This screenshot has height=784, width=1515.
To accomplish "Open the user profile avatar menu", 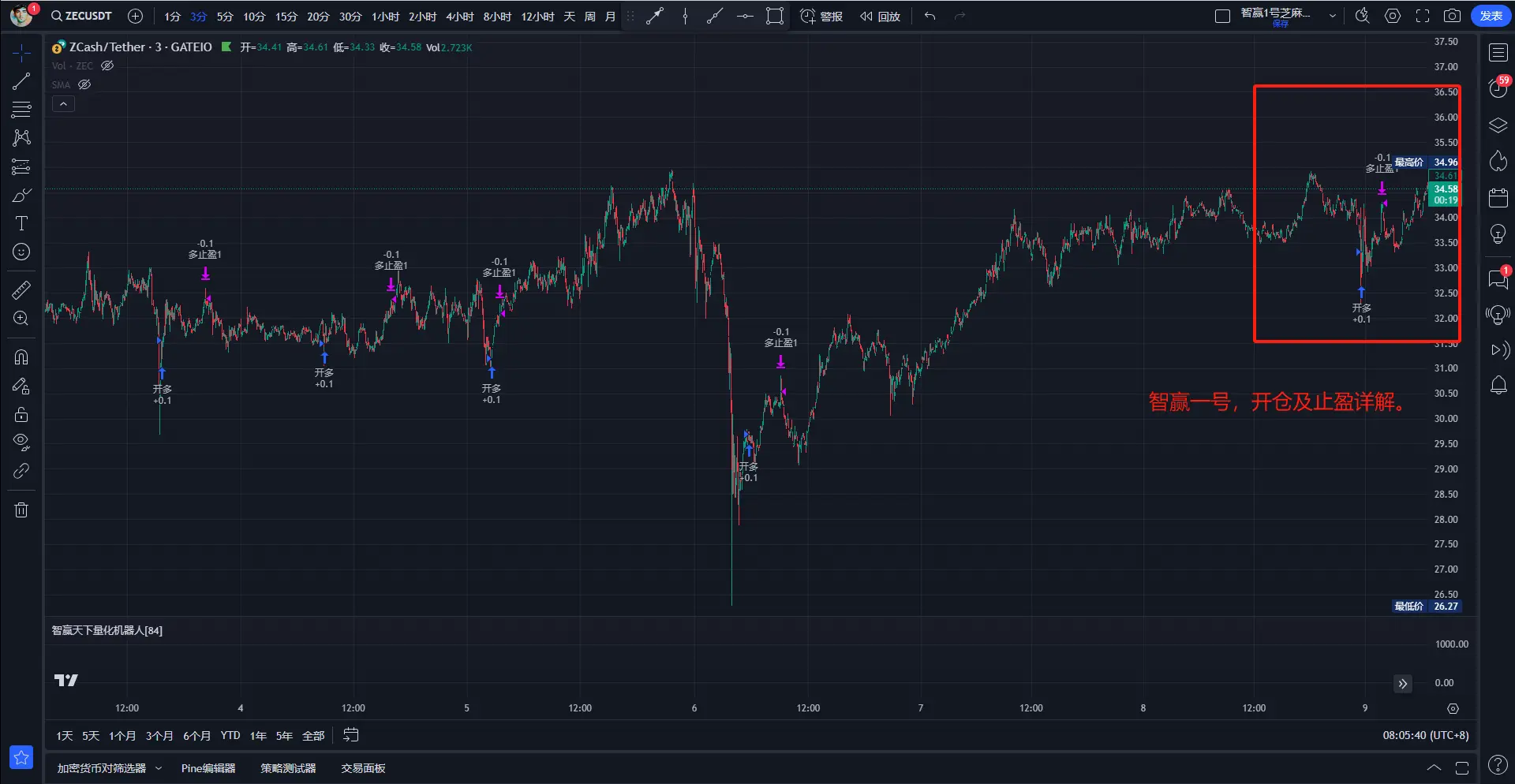I will (x=21, y=15).
